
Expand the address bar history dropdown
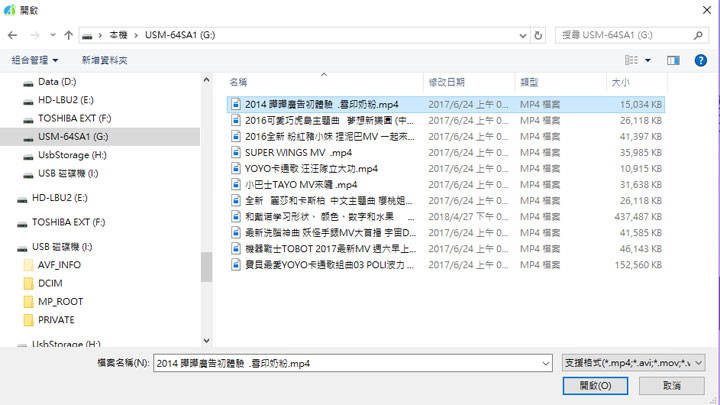point(523,35)
